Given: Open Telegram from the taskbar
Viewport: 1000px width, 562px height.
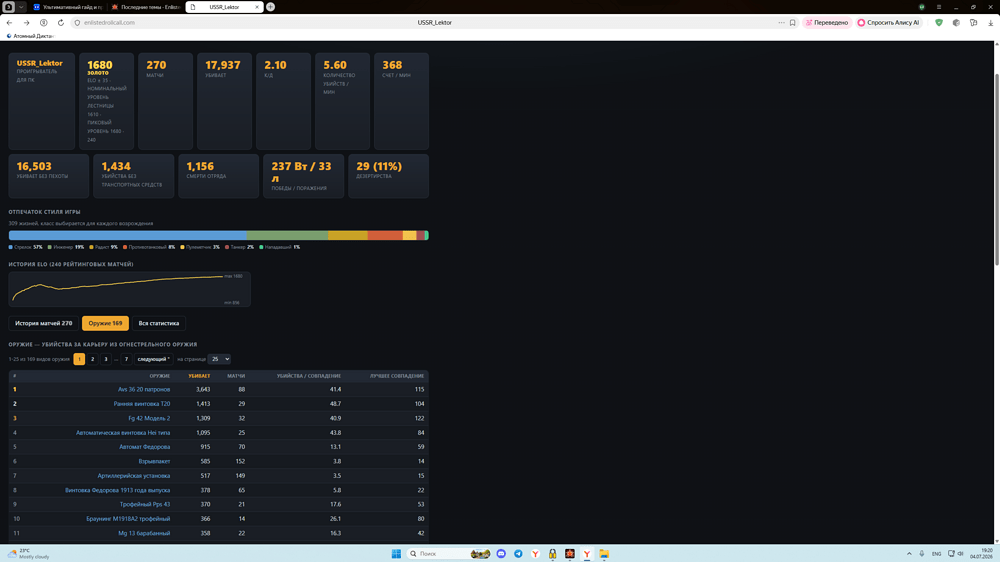Looking at the screenshot, I should click(x=518, y=554).
